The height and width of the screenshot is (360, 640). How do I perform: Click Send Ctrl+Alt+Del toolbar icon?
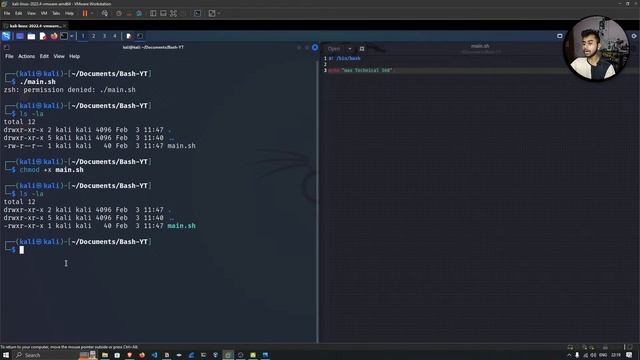click(x=104, y=13)
